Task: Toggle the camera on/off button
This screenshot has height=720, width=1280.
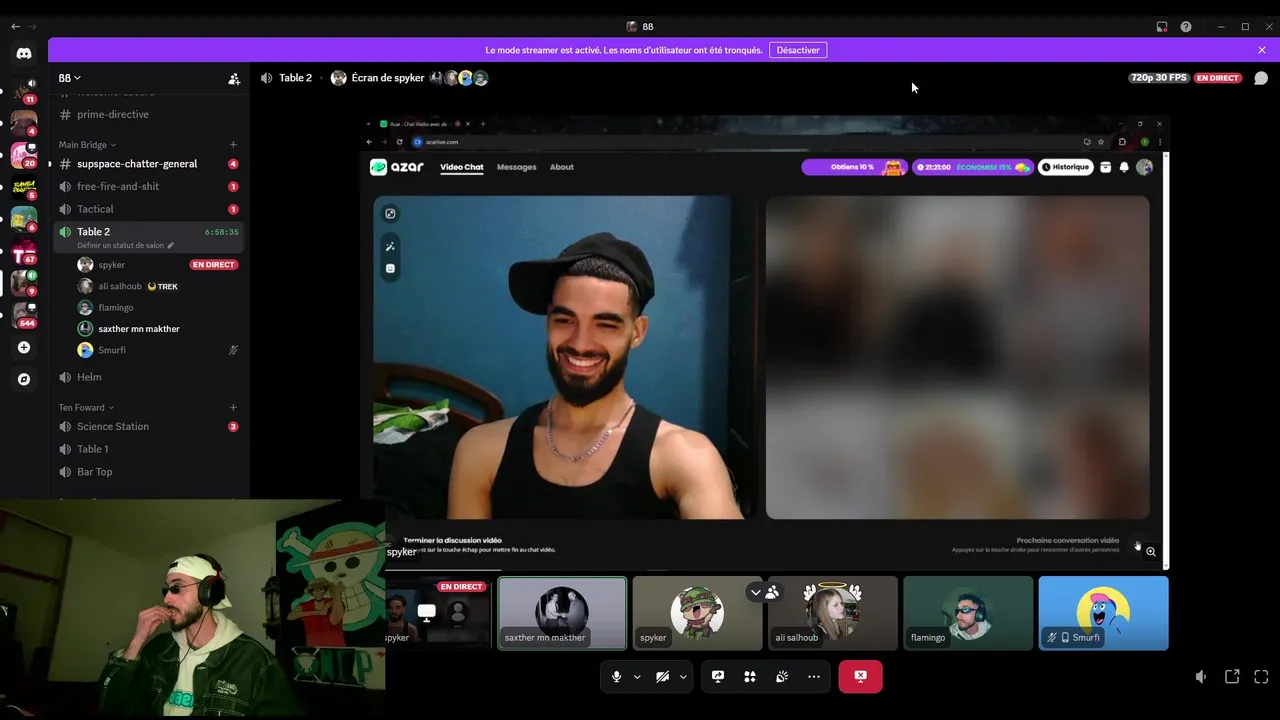Action: click(662, 677)
